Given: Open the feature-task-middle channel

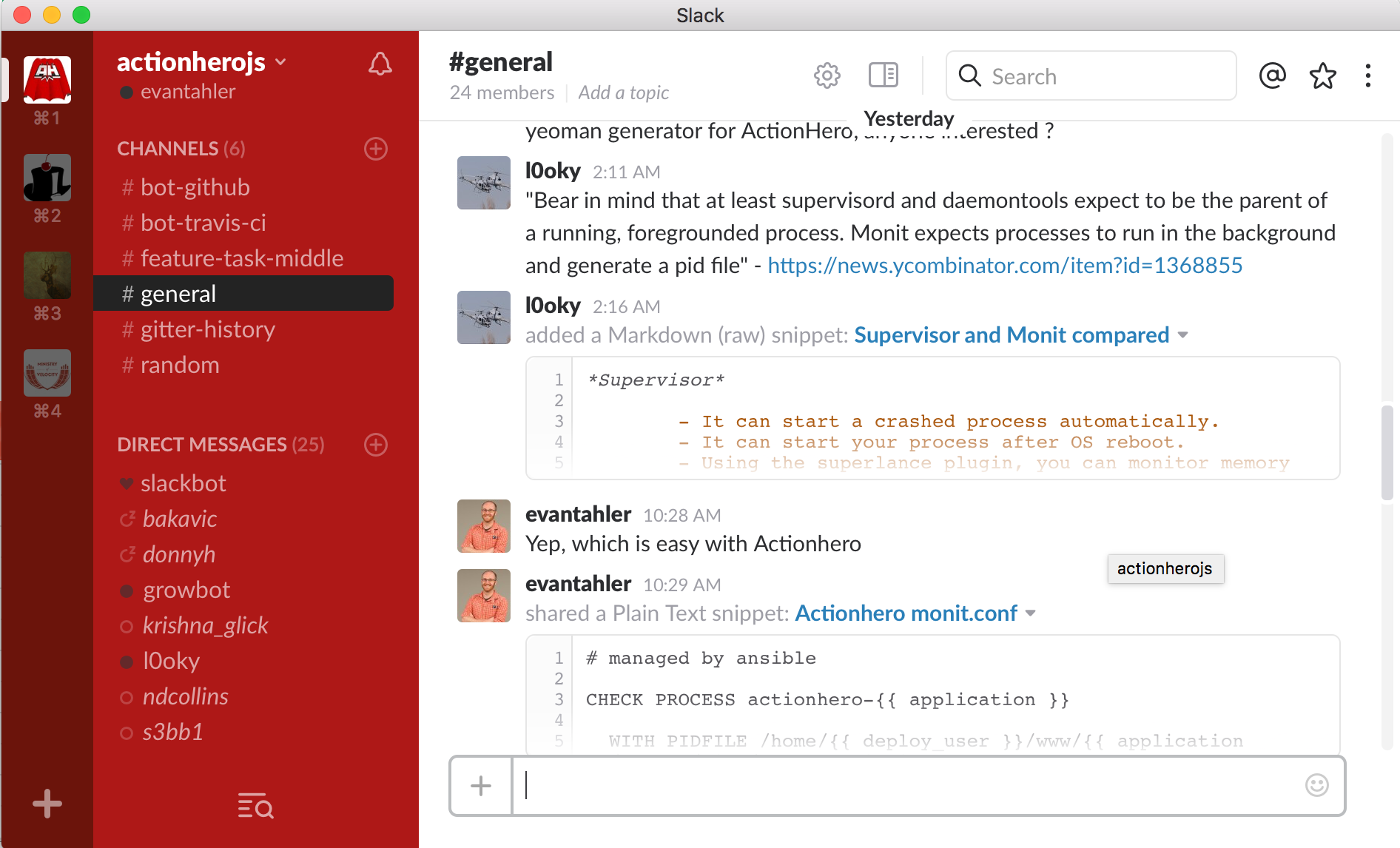Looking at the screenshot, I should (x=243, y=258).
